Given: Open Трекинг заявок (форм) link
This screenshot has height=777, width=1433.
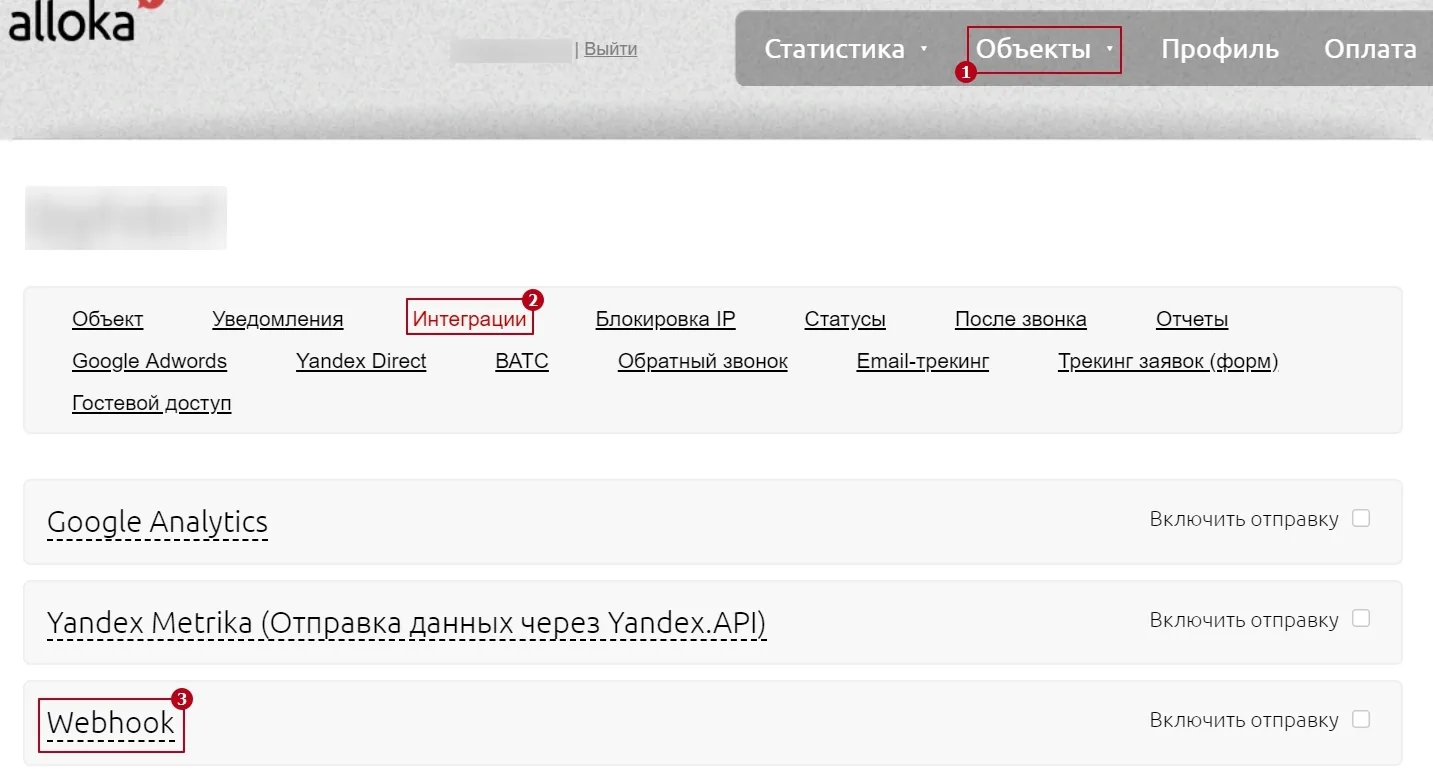Looking at the screenshot, I should click(x=1168, y=361).
